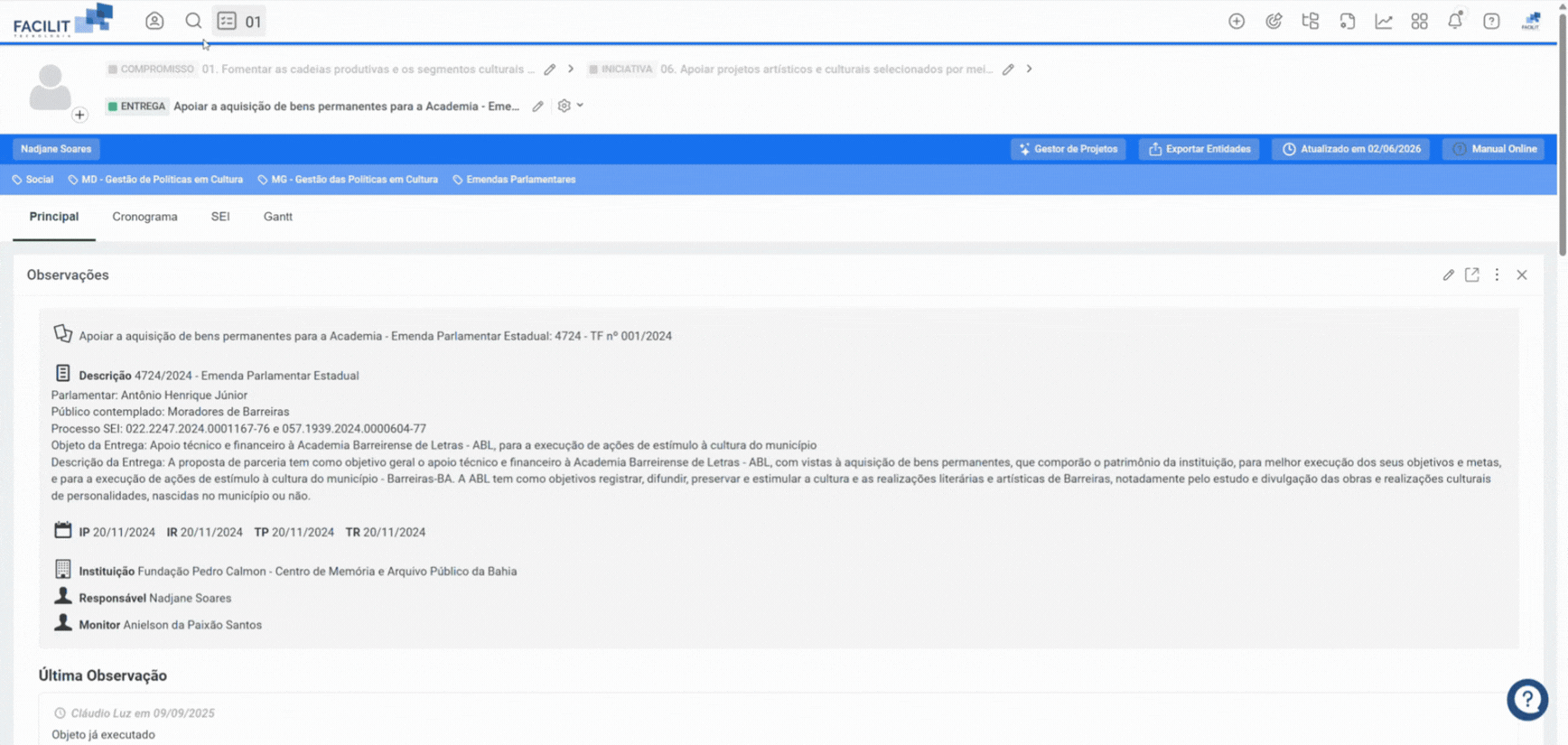The image size is (1568, 745).
Task: Click the Compromisso breadcrumb label
Action: coord(150,70)
